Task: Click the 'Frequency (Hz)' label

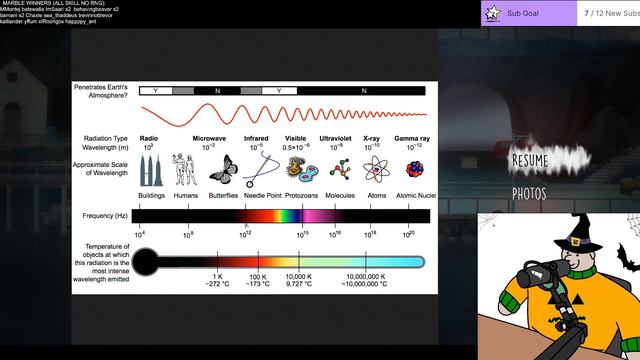Action: click(105, 216)
